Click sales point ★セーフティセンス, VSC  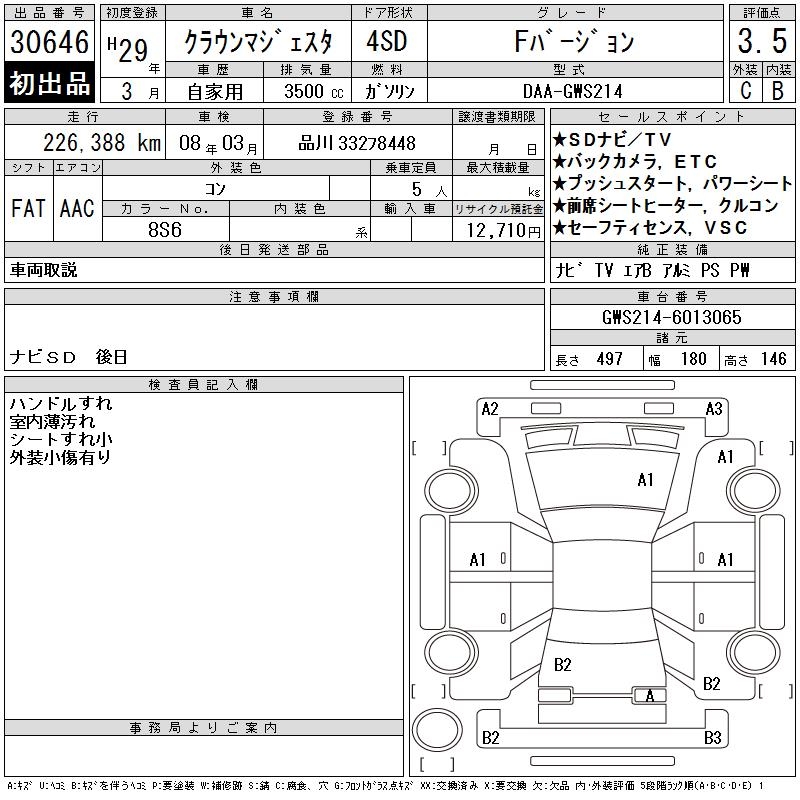tap(650, 228)
